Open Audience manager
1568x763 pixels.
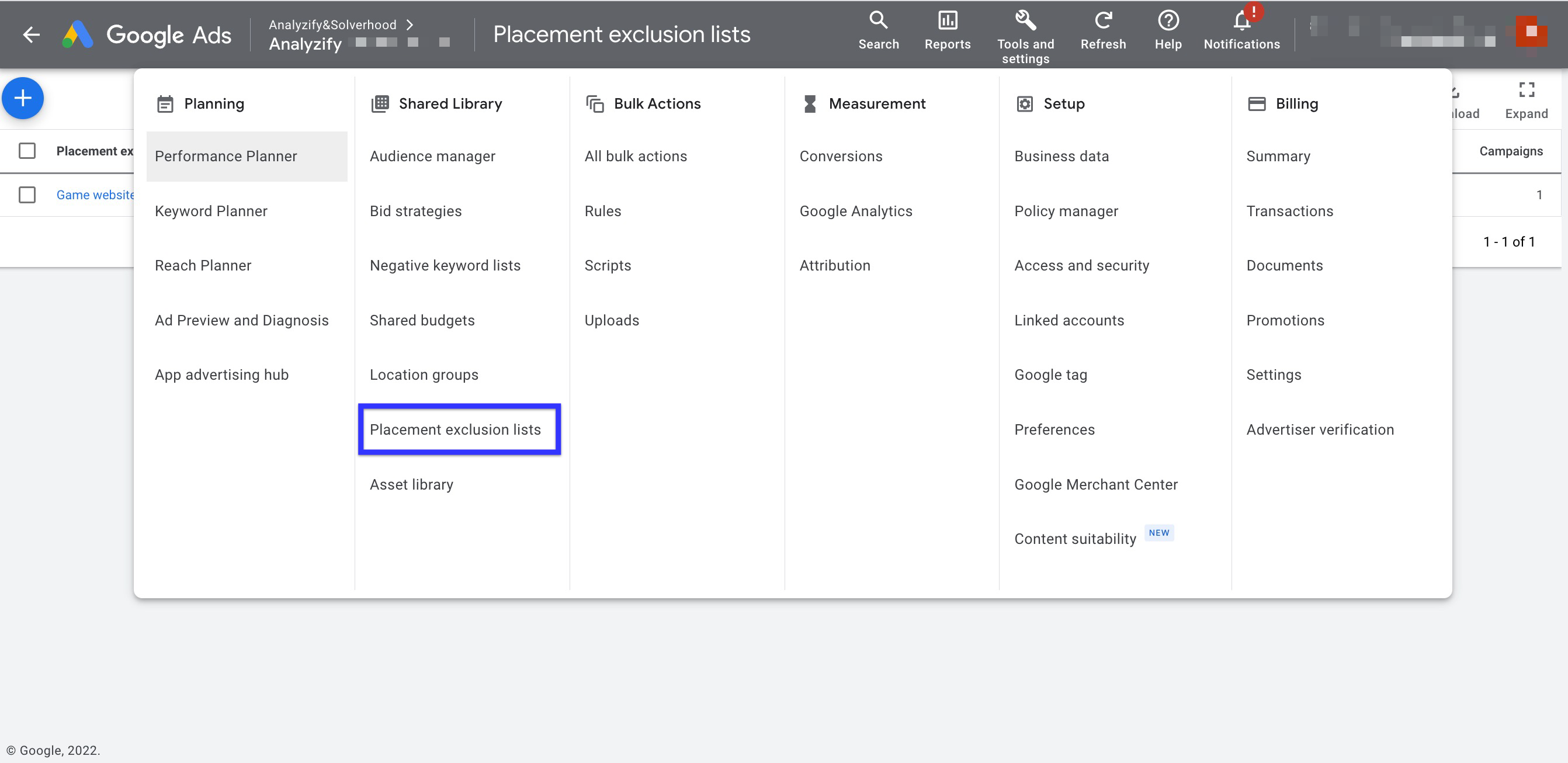432,157
